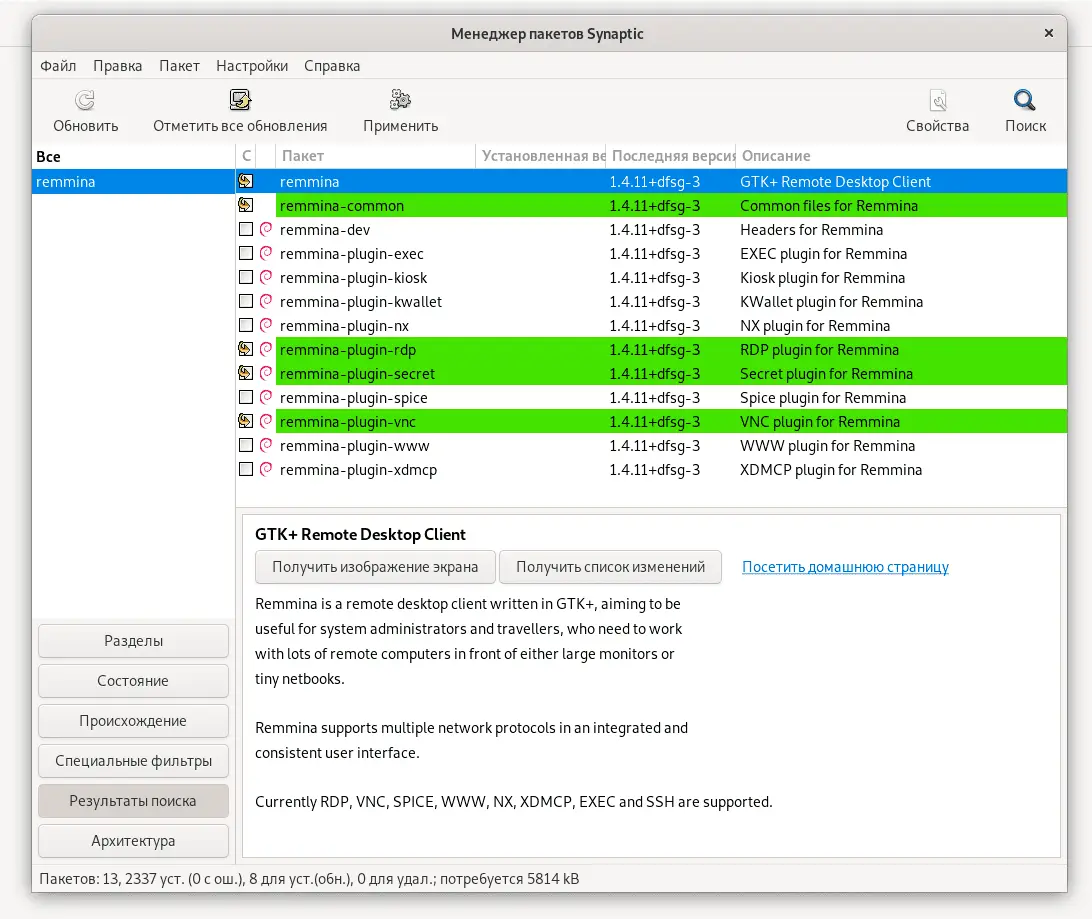Open the Пакет menu
Viewport: 1092px width, 919px height.
[179, 65]
